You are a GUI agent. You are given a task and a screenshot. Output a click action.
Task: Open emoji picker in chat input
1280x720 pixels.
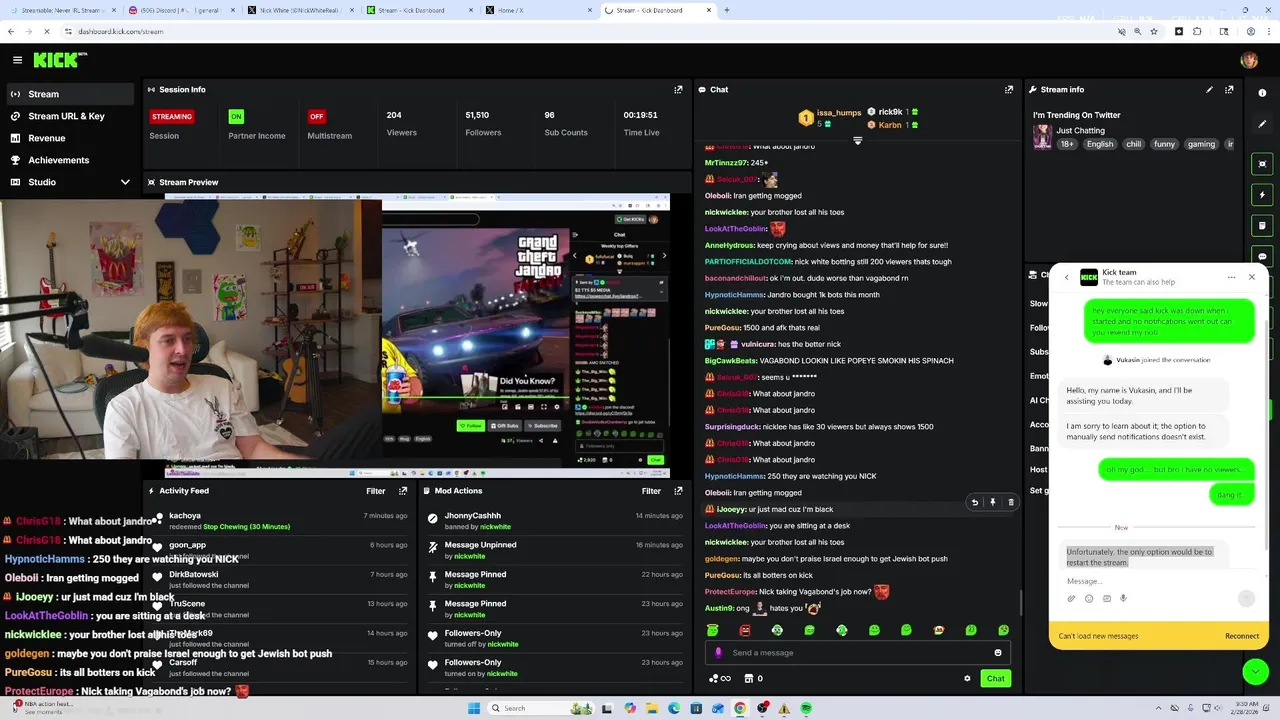pyautogui.click(x=998, y=653)
